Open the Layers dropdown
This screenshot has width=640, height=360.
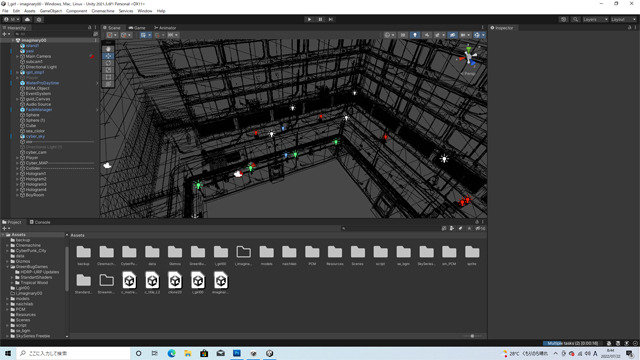(595, 19)
